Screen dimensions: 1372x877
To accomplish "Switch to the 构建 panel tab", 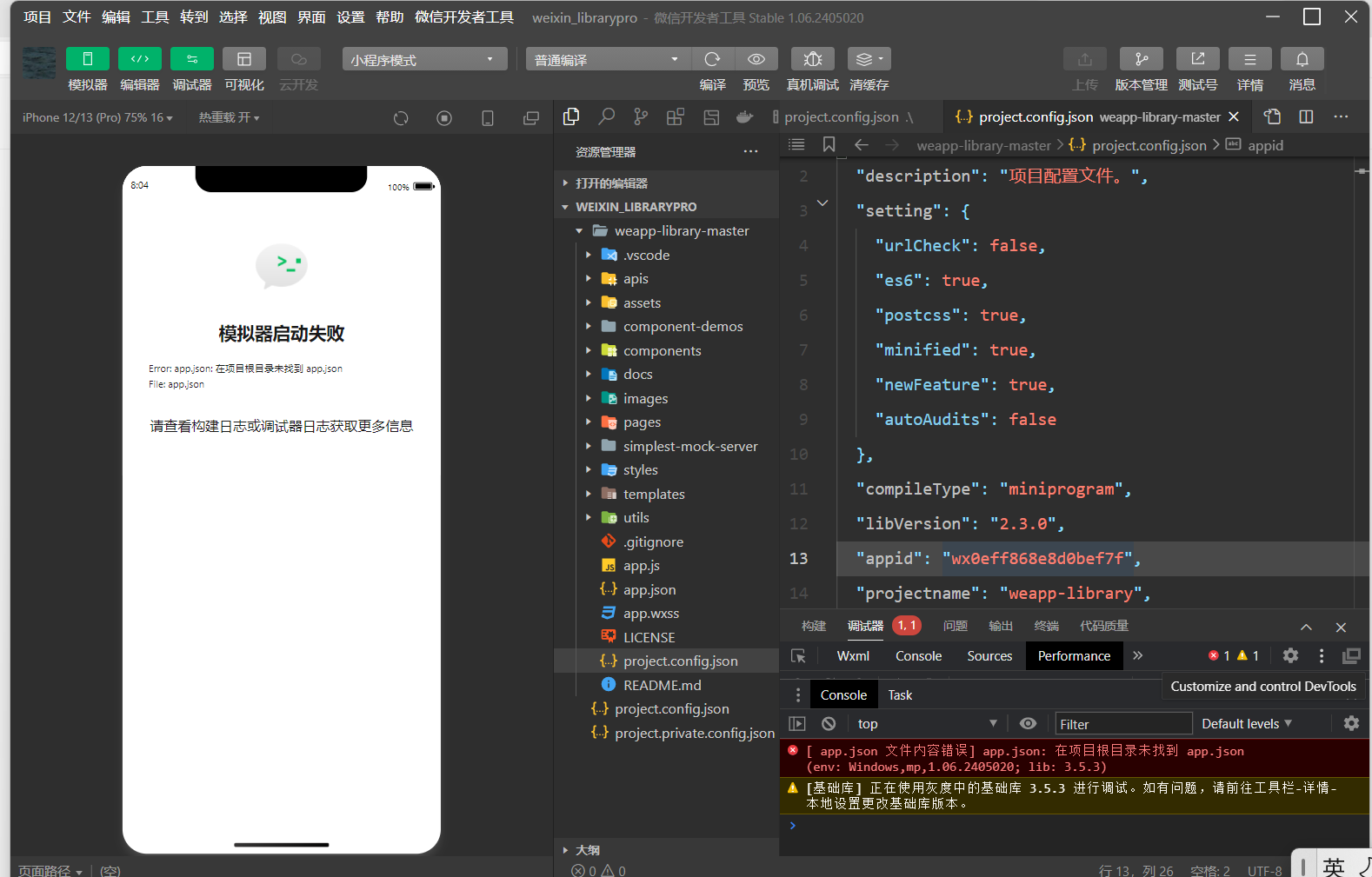I will tap(814, 626).
